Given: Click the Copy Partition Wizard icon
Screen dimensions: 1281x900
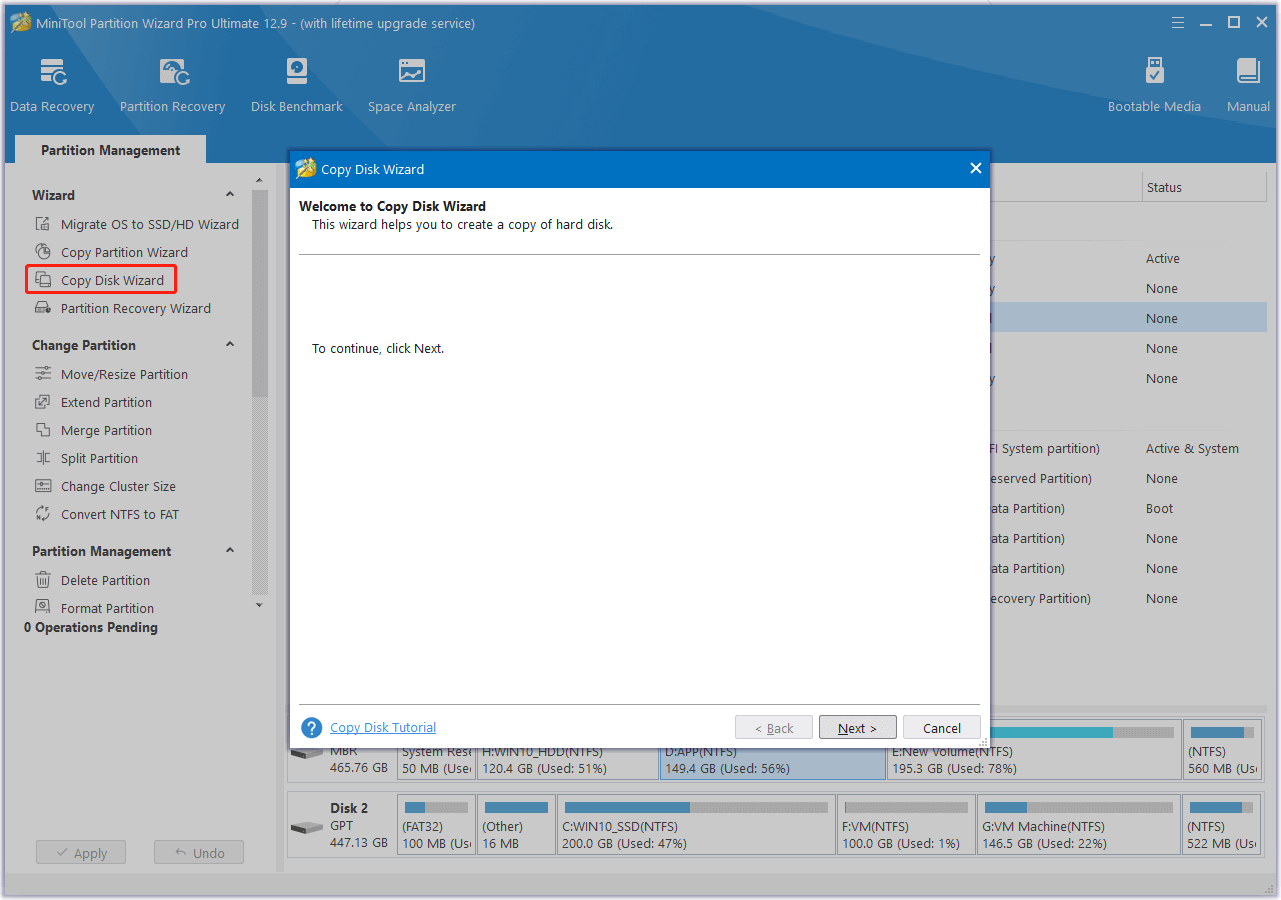Looking at the screenshot, I should pos(42,252).
